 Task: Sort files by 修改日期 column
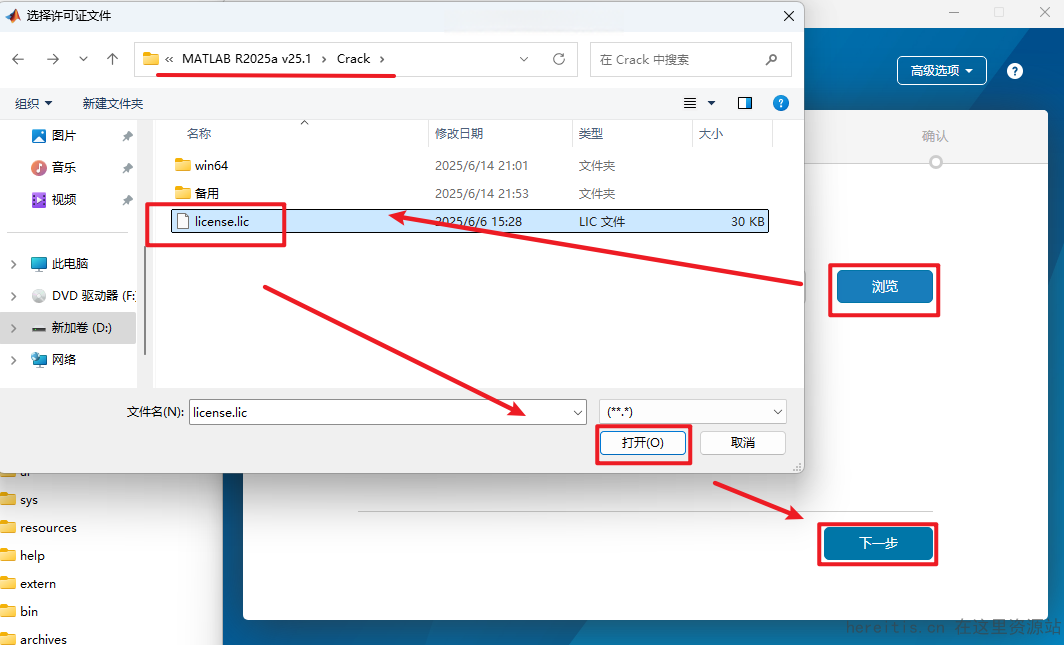point(459,134)
